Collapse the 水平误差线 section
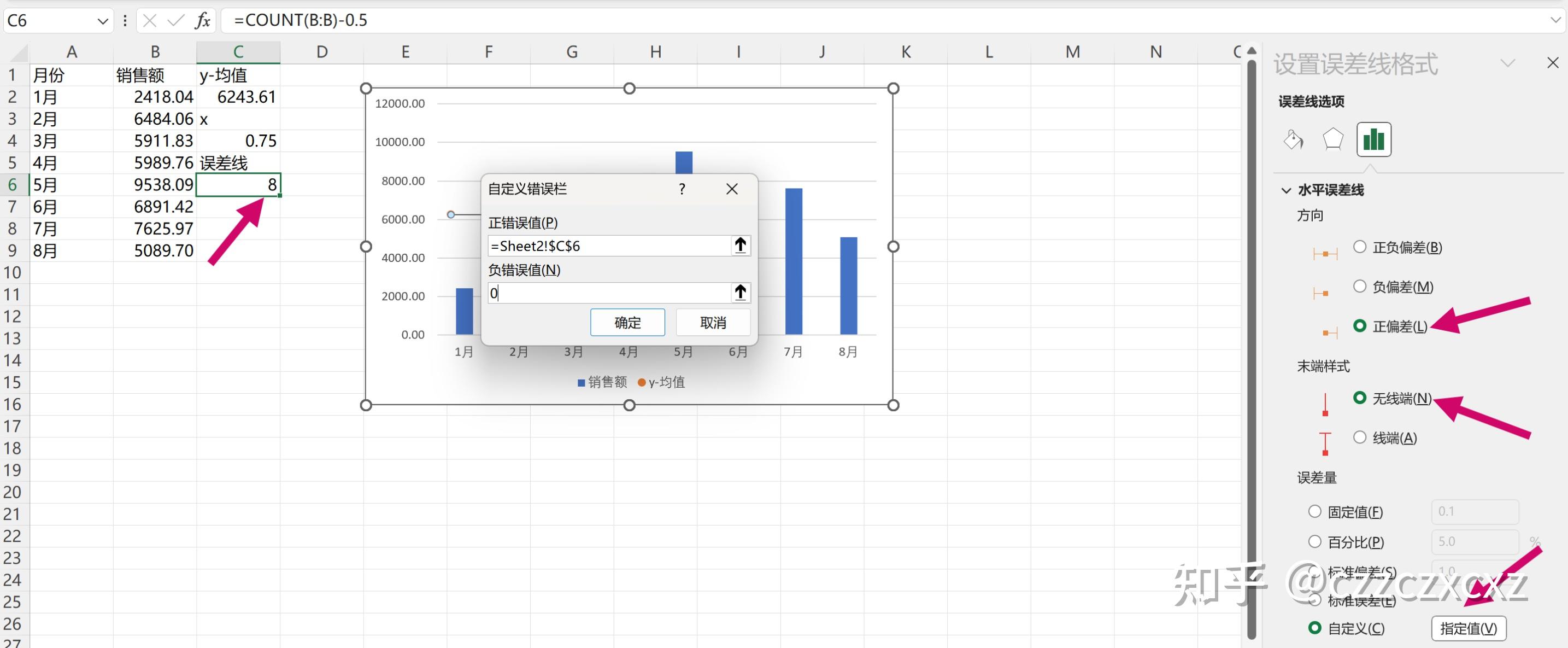The image size is (1568, 648). [1286, 190]
